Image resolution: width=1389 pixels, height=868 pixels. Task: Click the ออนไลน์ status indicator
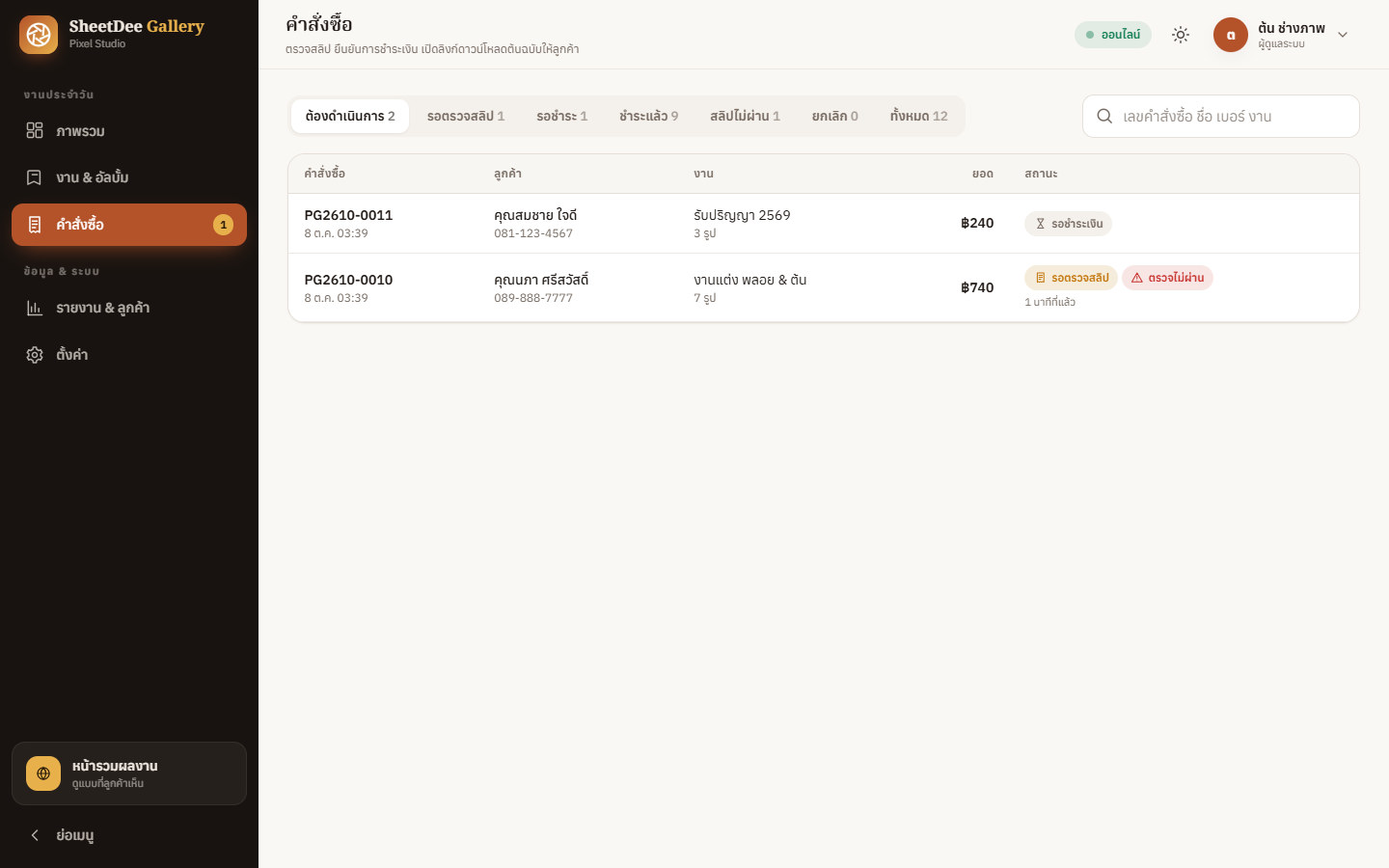[x=1113, y=35]
